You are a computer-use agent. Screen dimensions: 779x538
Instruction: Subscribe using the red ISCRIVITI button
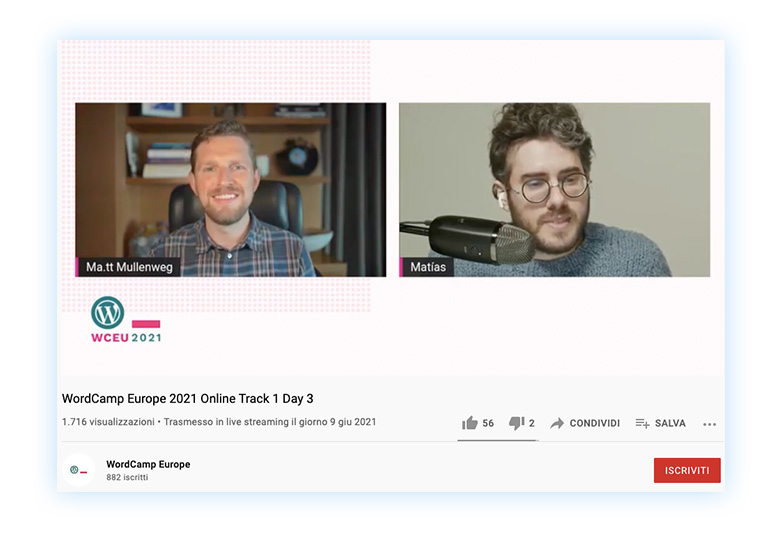click(687, 470)
